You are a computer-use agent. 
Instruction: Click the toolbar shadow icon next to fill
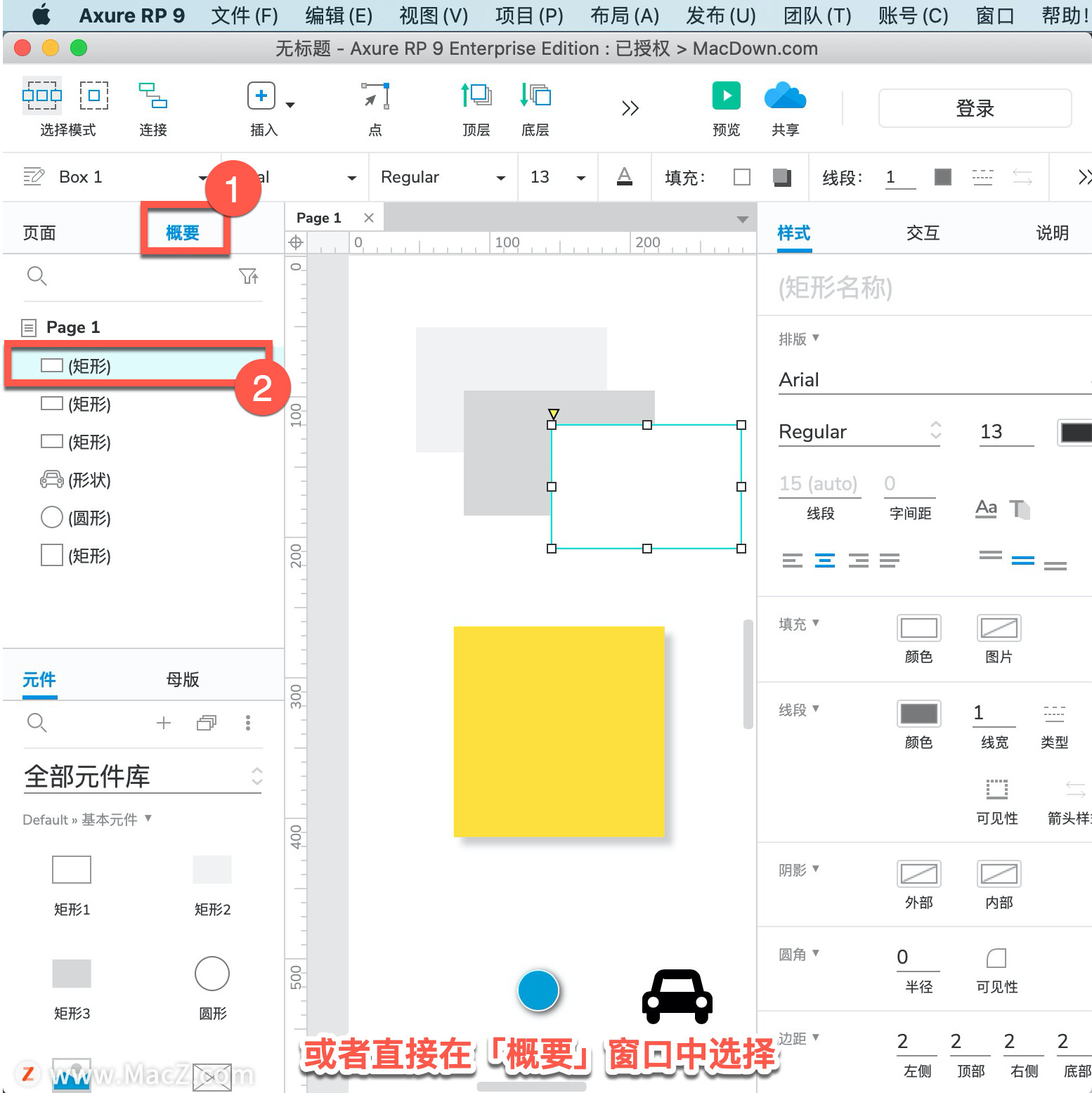[782, 177]
